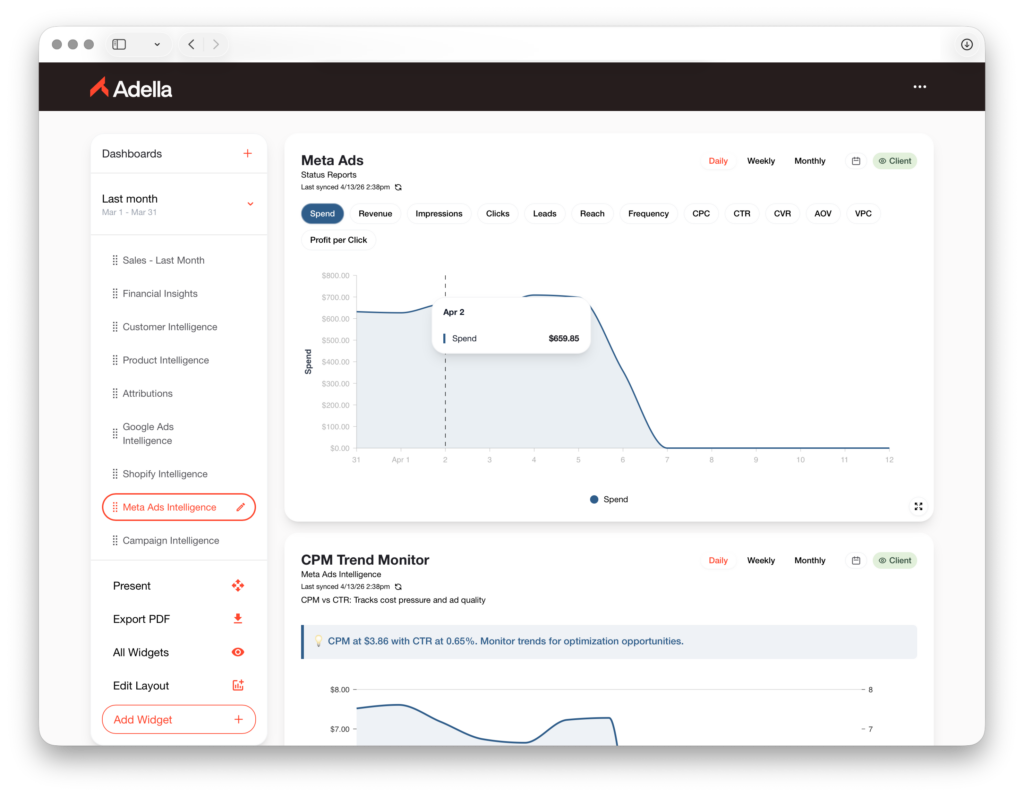Open Shopify Intelligence dashboard
Viewport: 1024px width, 797px height.
(165, 474)
